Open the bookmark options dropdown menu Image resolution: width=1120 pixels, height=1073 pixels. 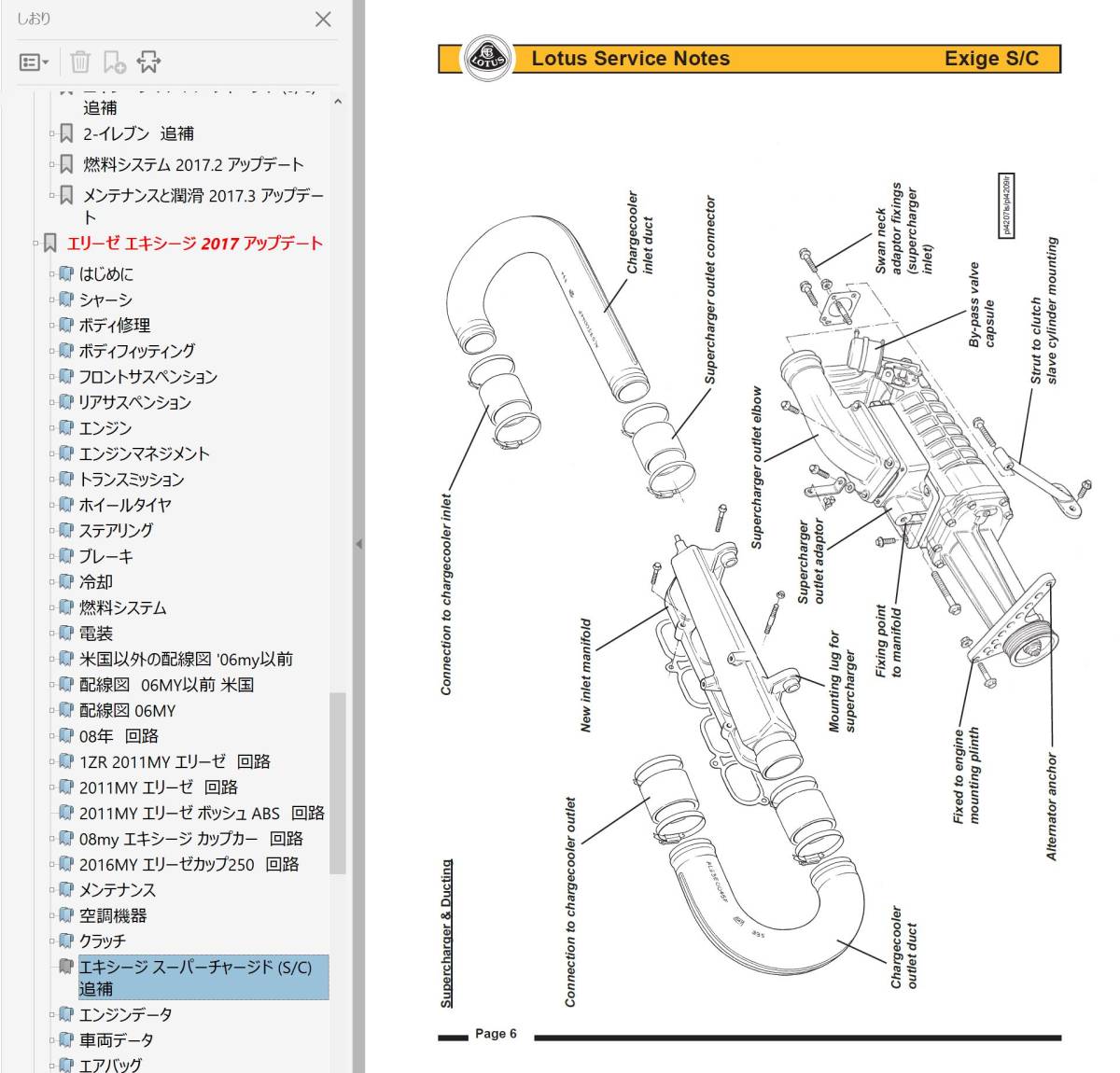point(35,63)
